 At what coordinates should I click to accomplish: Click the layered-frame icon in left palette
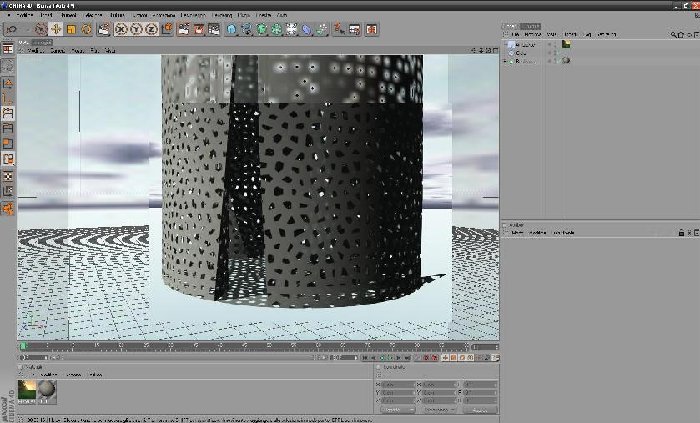point(8,191)
